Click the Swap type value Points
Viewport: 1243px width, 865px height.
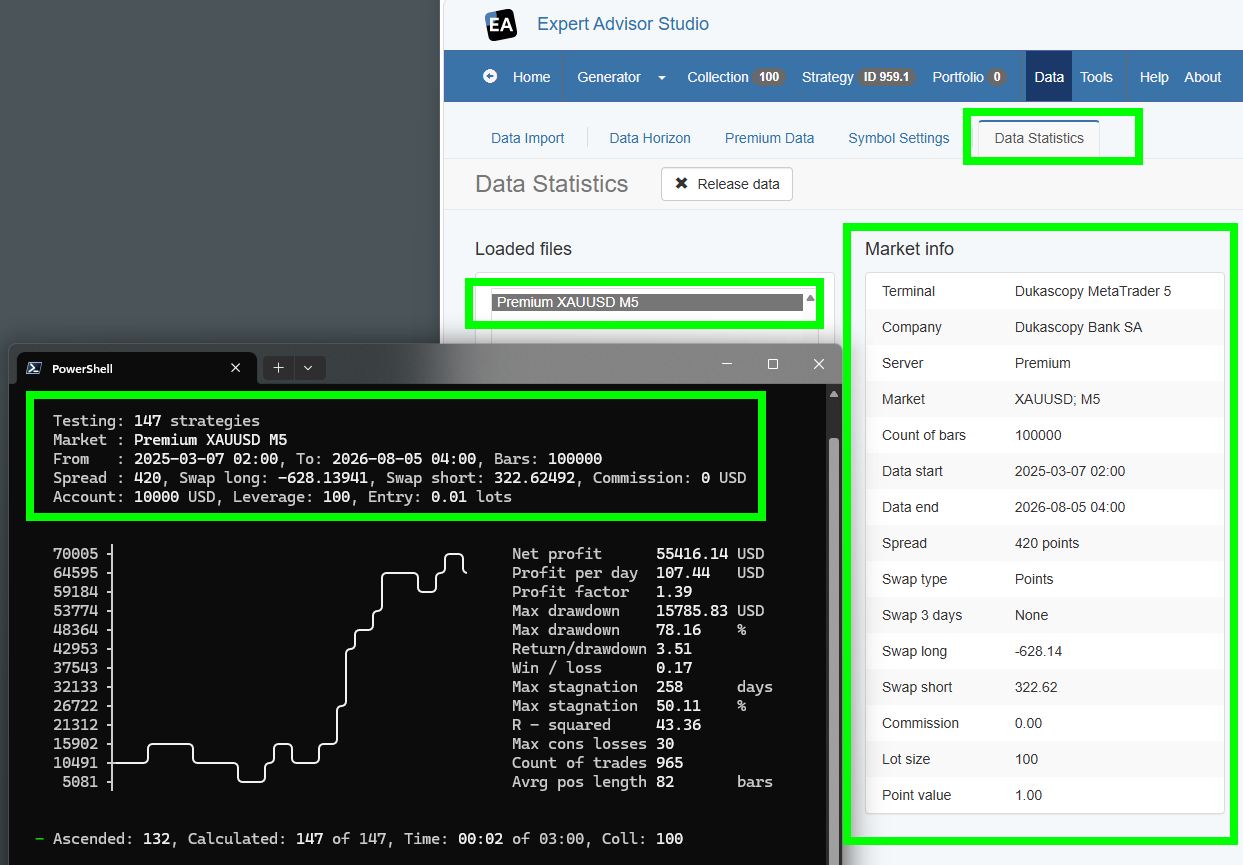1034,579
